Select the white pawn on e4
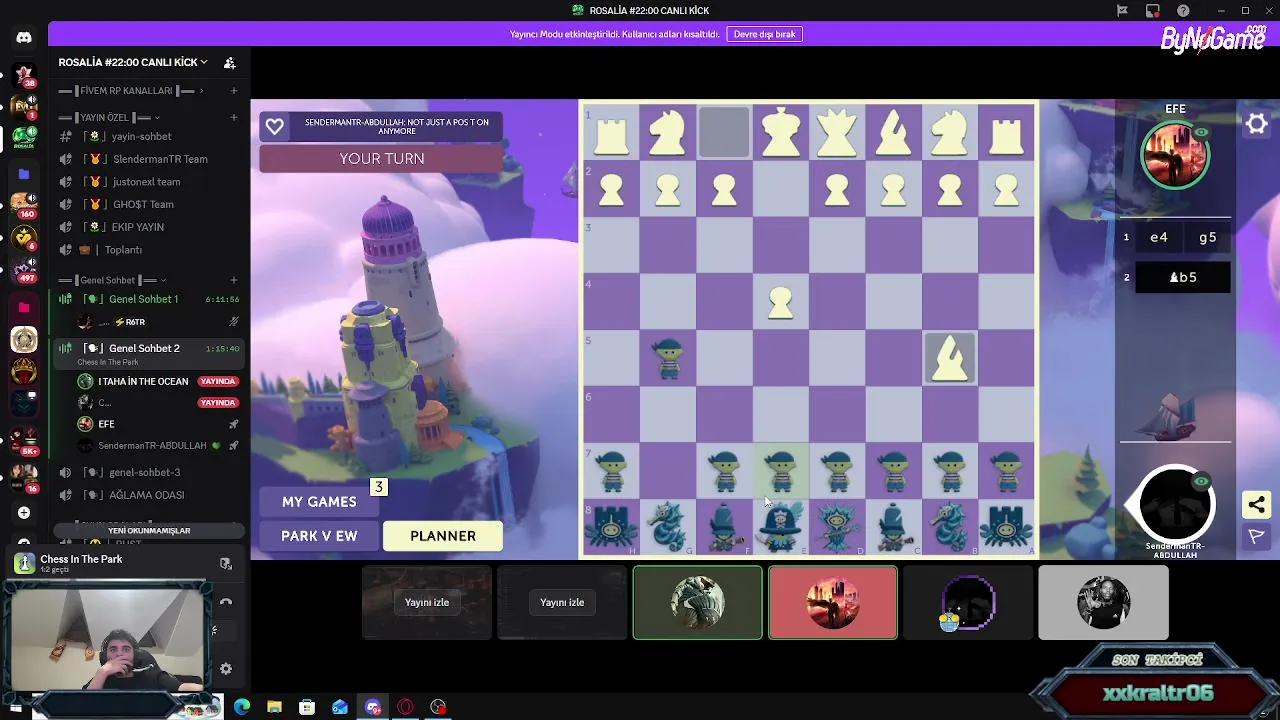Screen dimensions: 1280x720 point(780,303)
